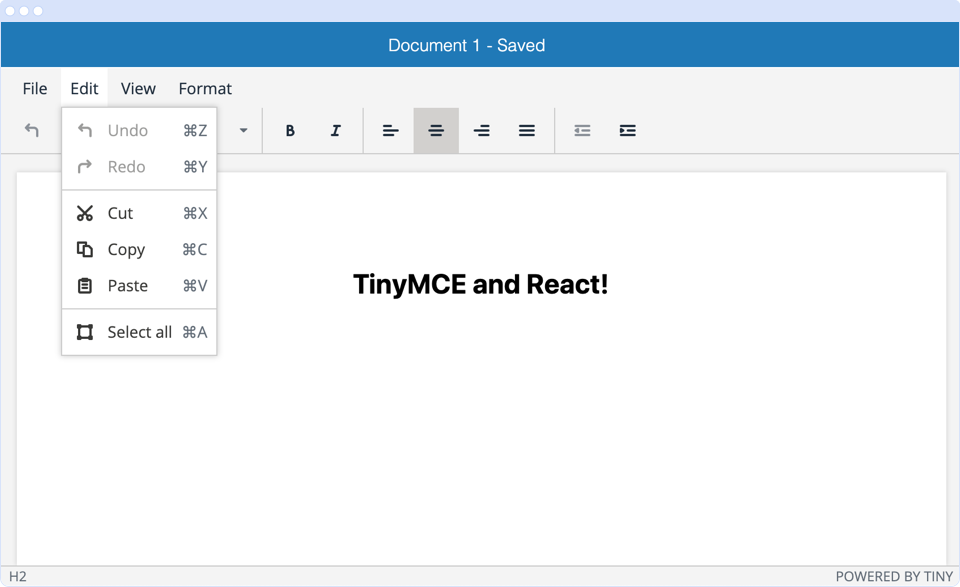Open the format dropdown caret in toolbar

pyautogui.click(x=243, y=130)
